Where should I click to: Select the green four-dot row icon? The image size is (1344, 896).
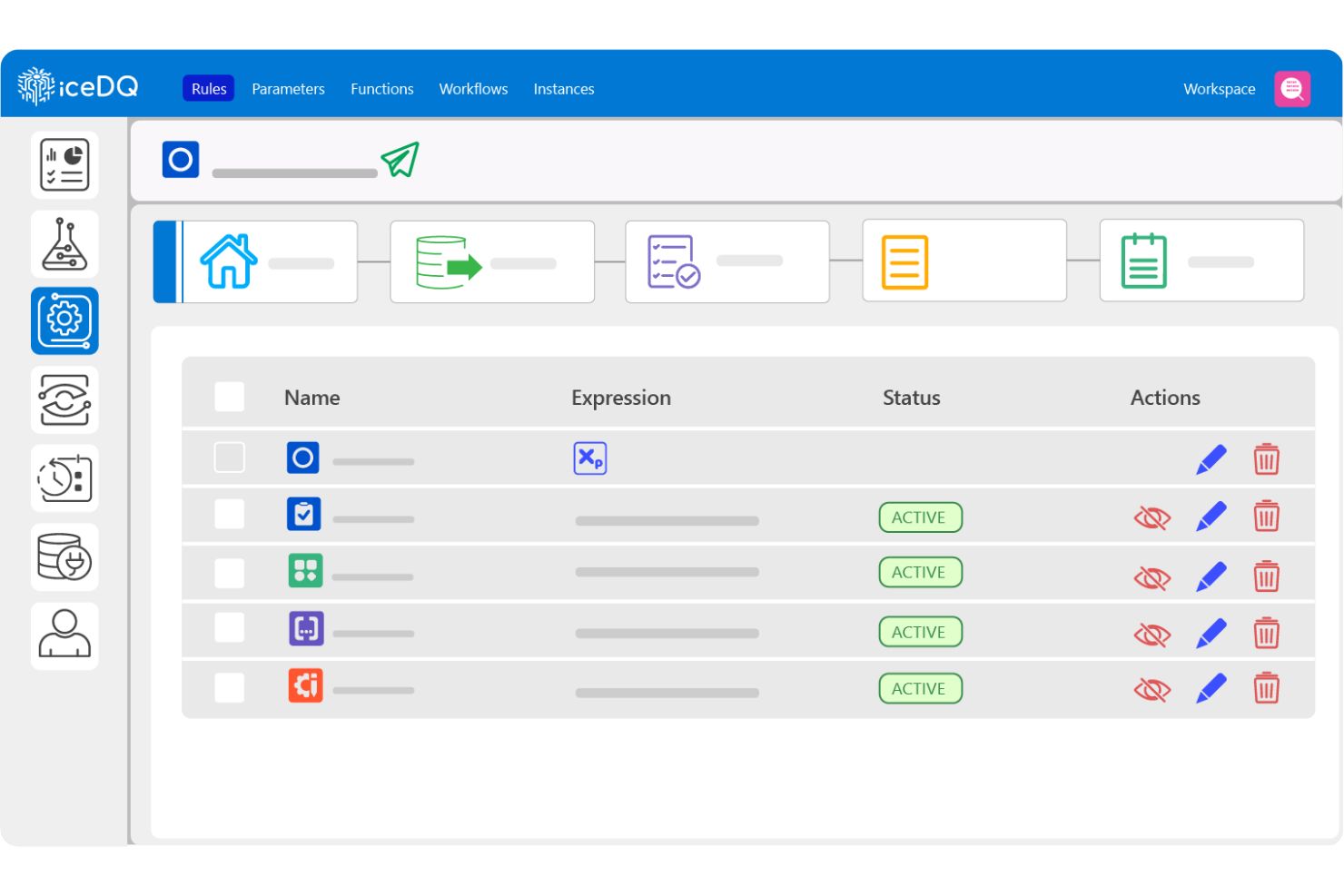click(306, 571)
